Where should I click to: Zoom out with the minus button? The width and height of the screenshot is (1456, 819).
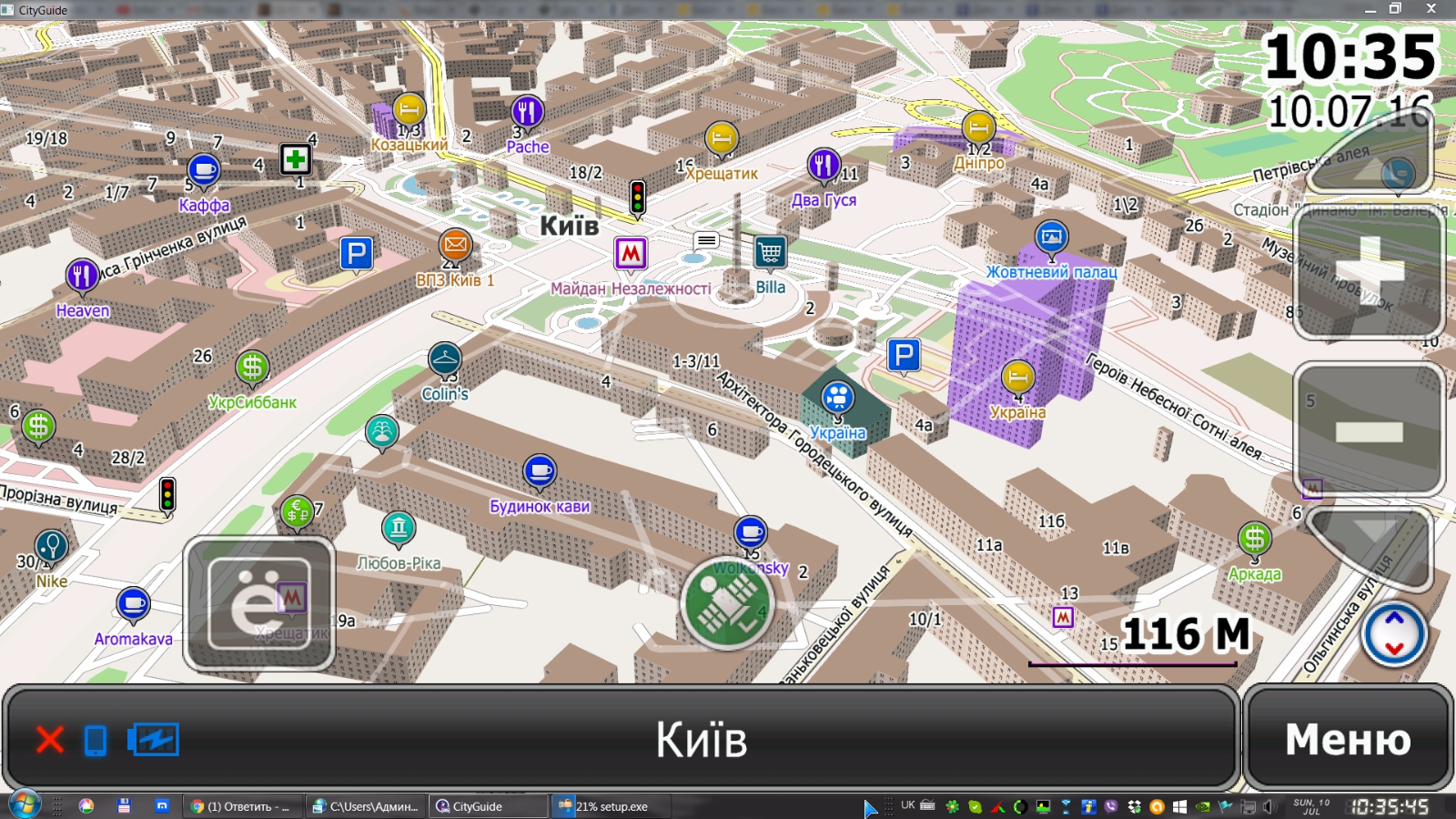(1369, 430)
